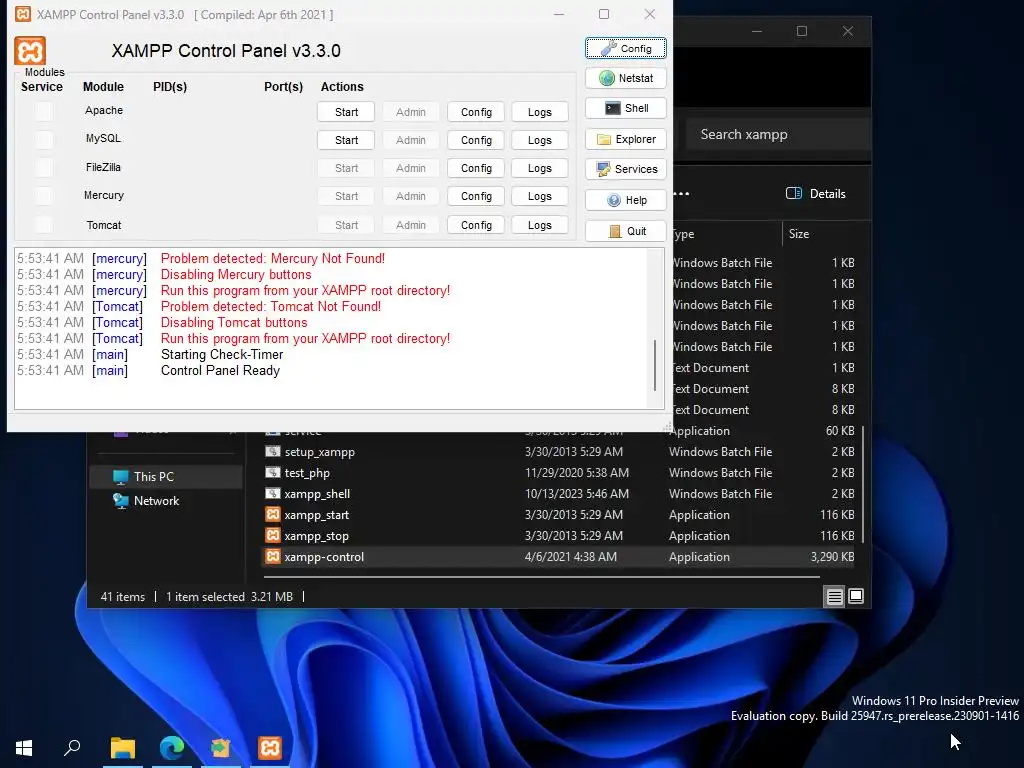Open Config for the Tomcat module
This screenshot has width=1024, height=768.
(x=475, y=225)
